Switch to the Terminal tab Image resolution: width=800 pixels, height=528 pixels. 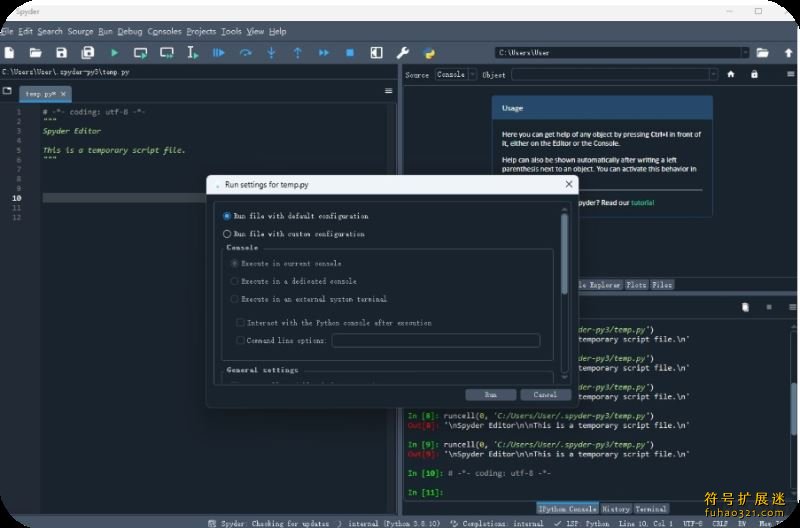point(651,509)
